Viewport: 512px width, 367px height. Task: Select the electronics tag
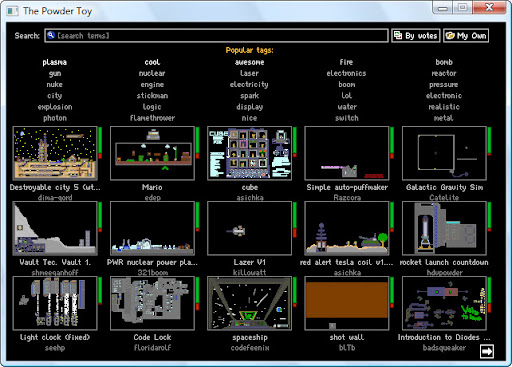coord(346,73)
